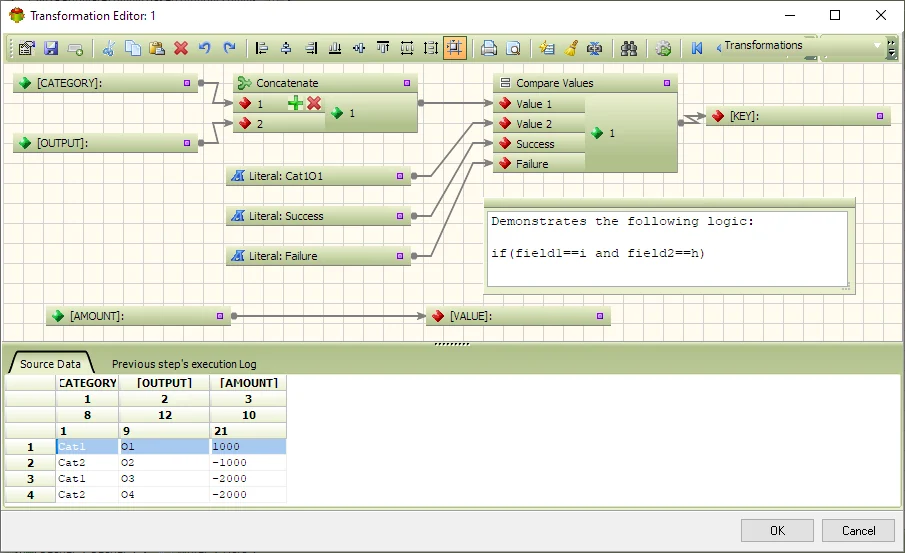Click the [AMOUNT] column header
The width and height of the screenshot is (905, 553).
(x=248, y=383)
